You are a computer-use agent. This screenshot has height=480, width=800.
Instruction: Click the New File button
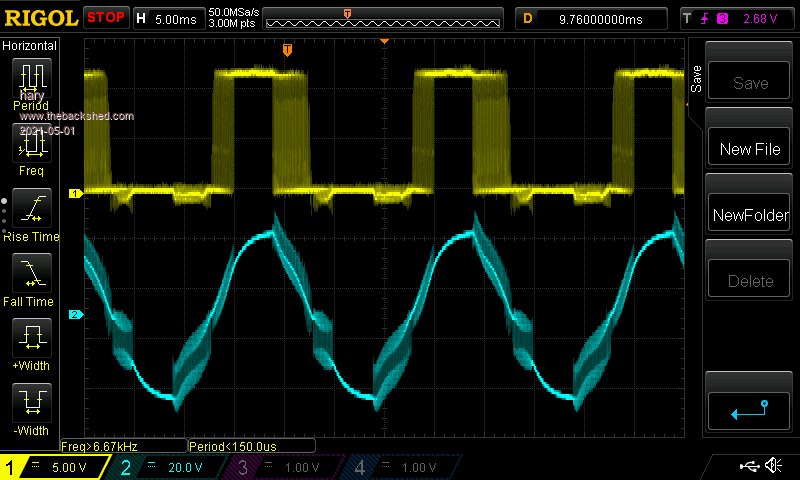click(750, 150)
